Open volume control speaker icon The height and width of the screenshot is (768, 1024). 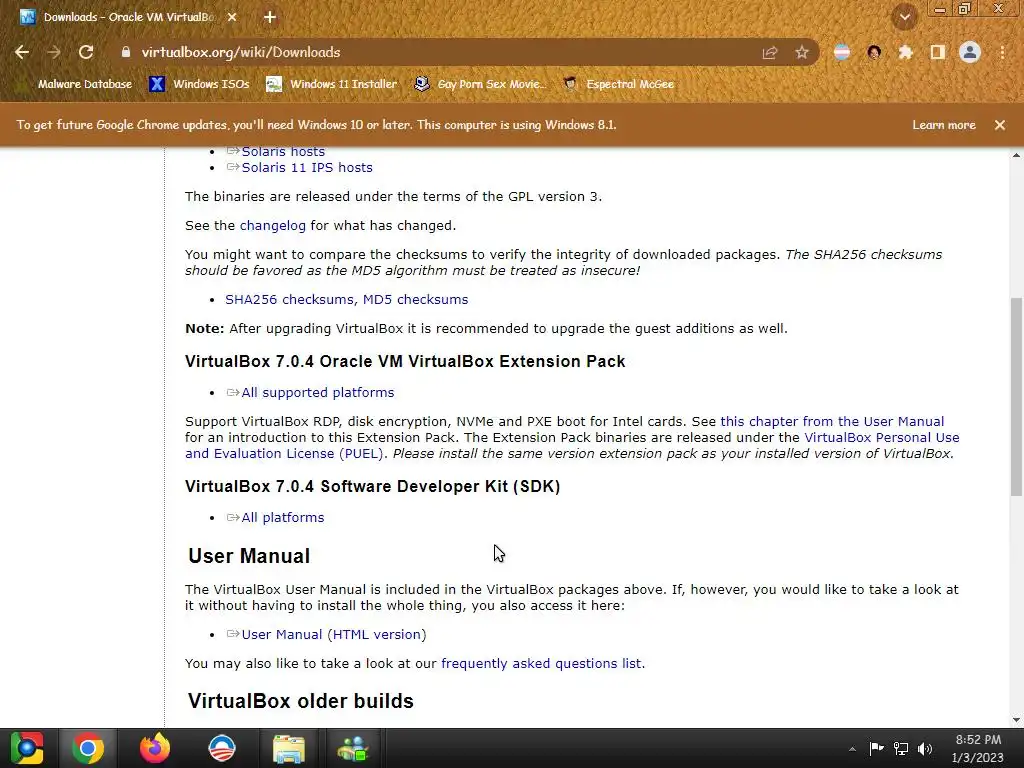(925, 748)
